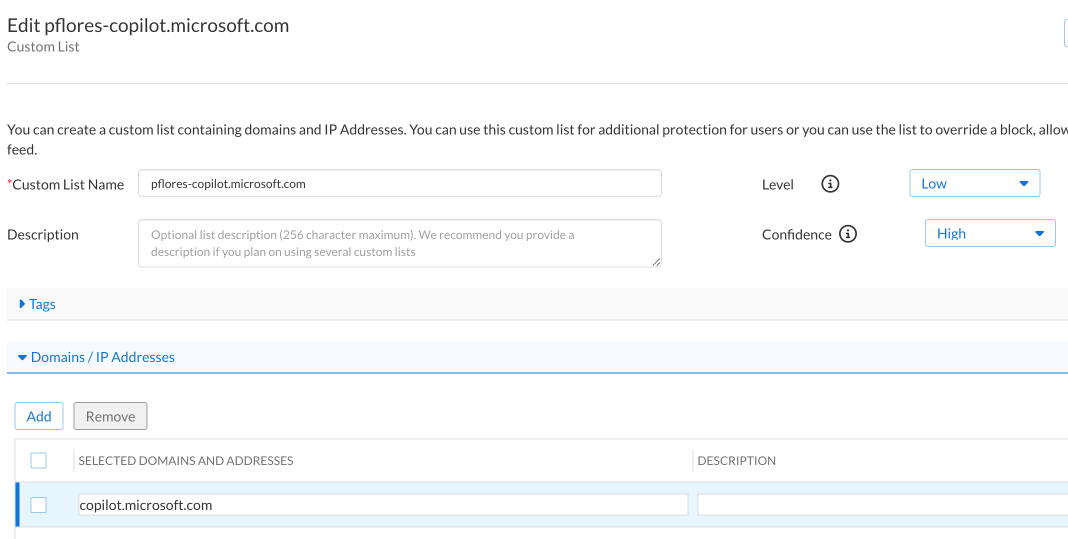Click the partially visible top-right button

pyautogui.click(x=1065, y=33)
